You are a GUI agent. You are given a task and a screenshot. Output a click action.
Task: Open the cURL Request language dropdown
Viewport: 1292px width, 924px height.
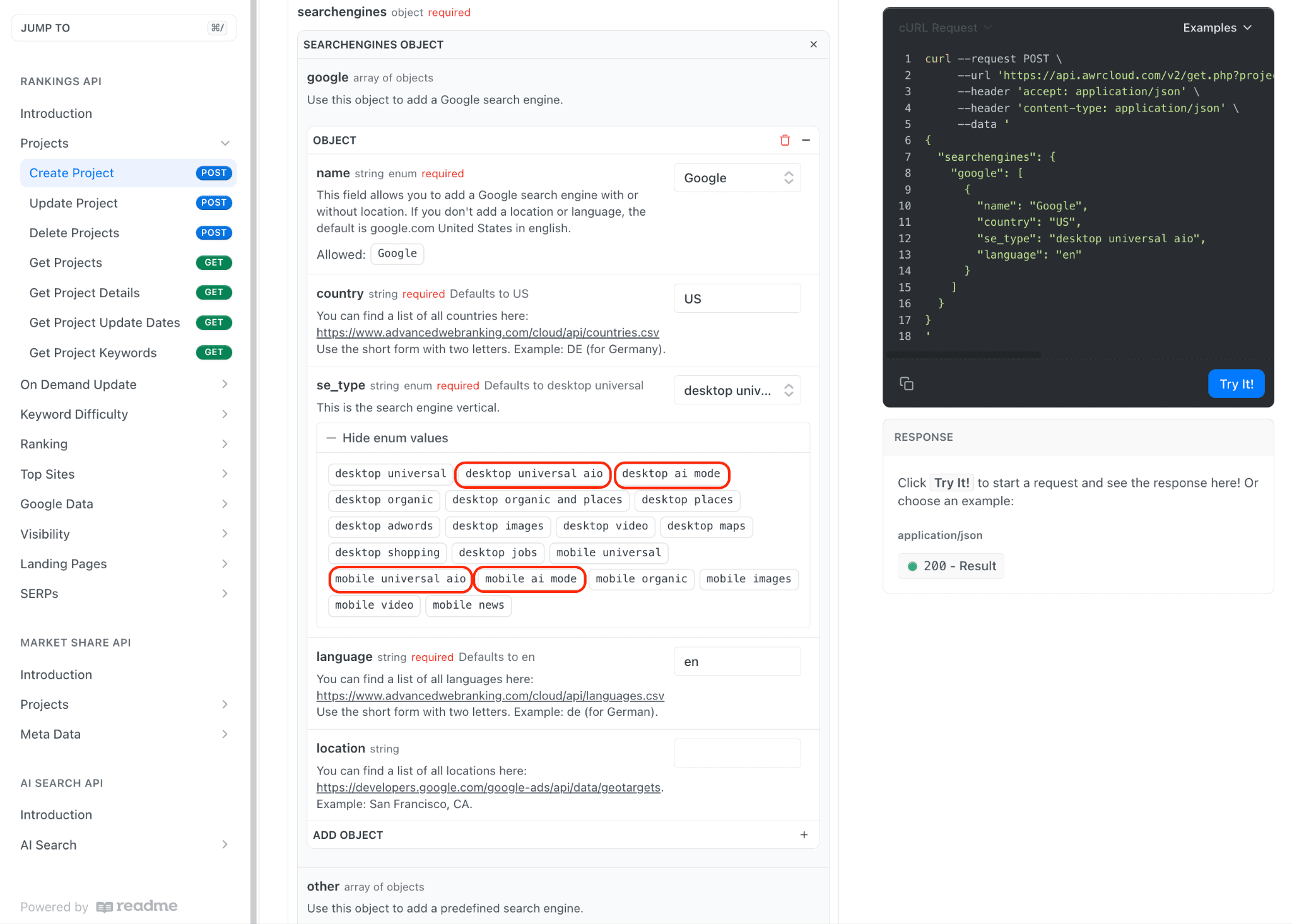(944, 28)
